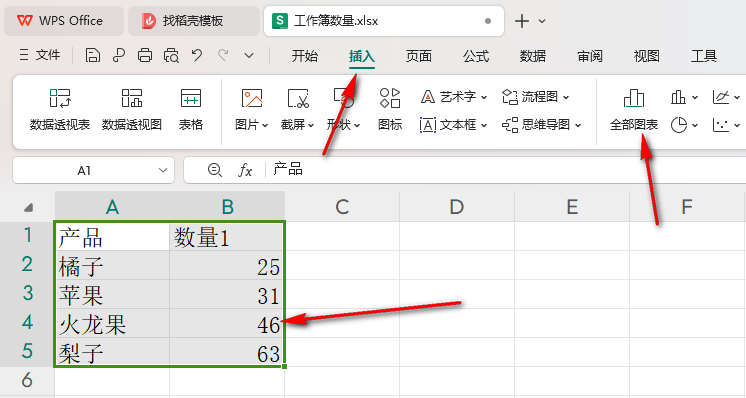This screenshot has height=398, width=746.
Task: Click the zoom magnifier icon in formula bar
Action: point(215,170)
